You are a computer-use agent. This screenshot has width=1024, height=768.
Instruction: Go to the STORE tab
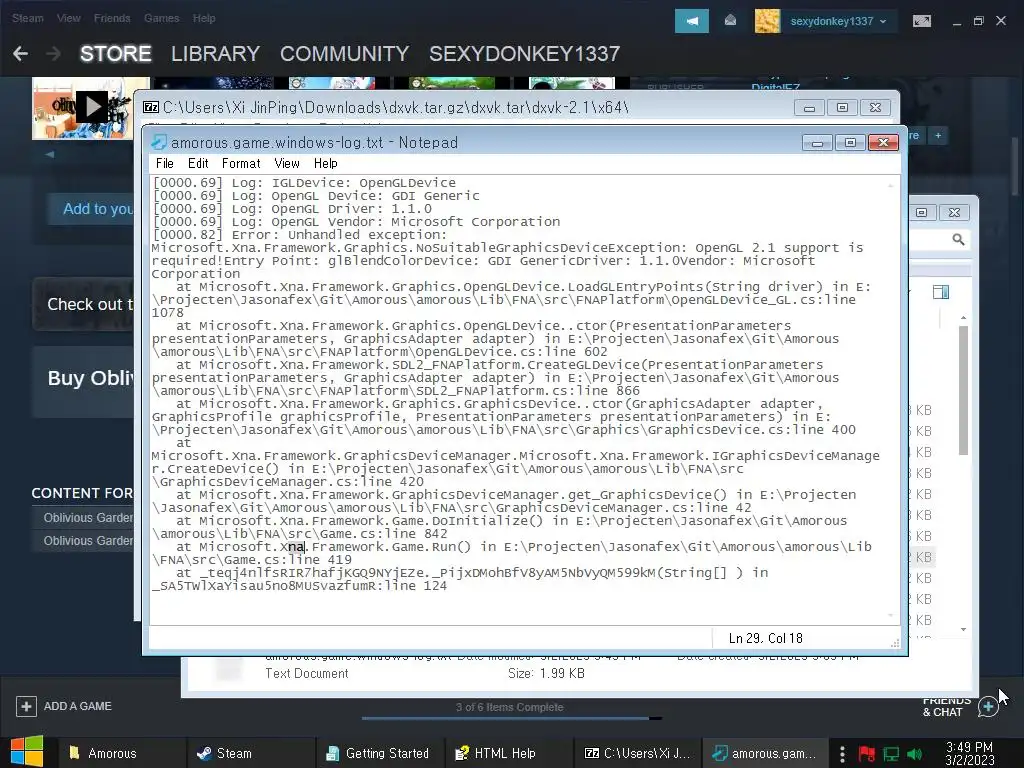point(116,54)
